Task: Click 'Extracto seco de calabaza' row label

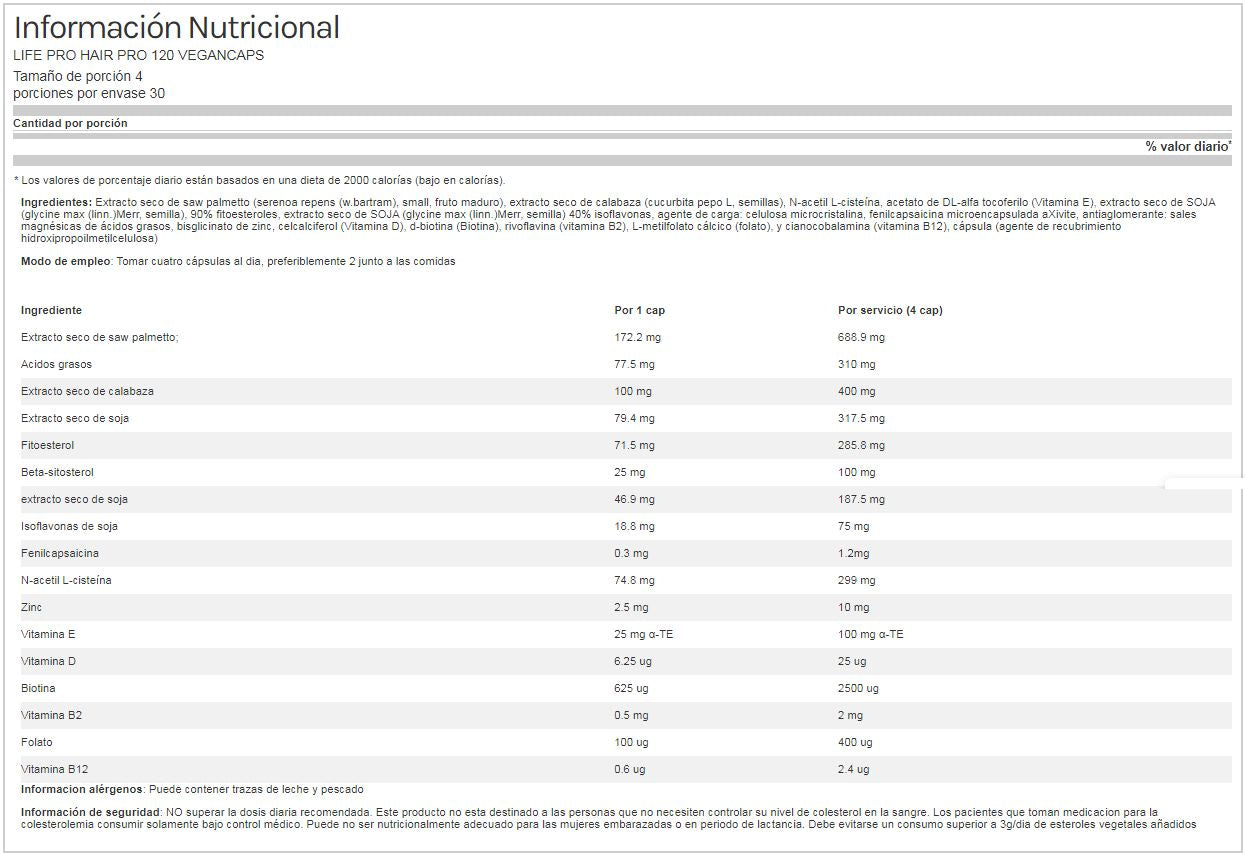Action: (87, 391)
